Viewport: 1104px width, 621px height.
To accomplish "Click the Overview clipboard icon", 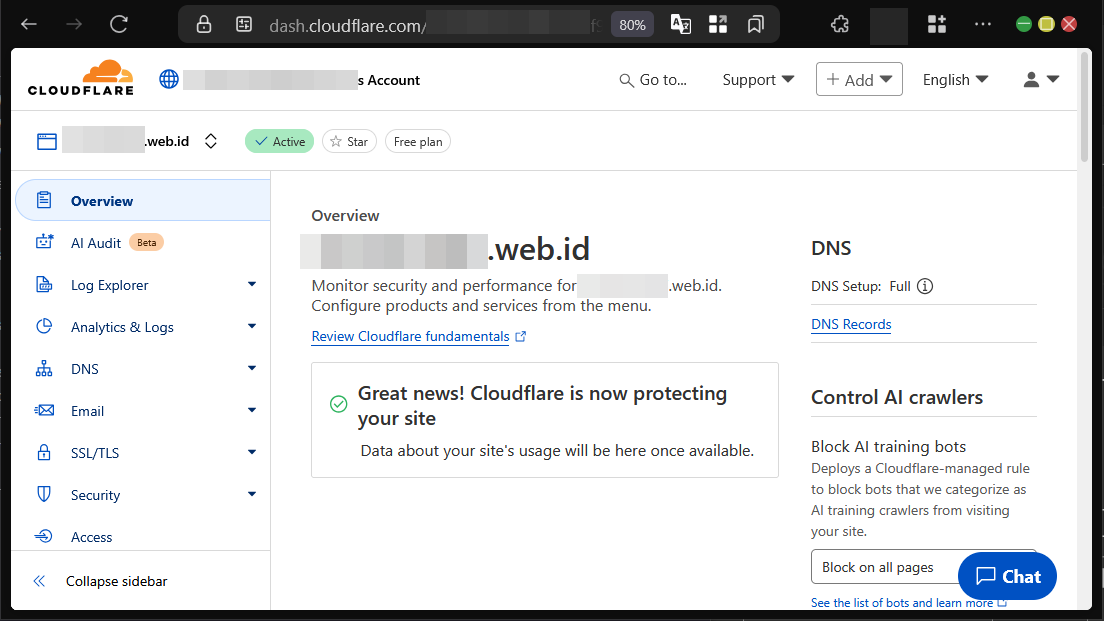I will (44, 200).
